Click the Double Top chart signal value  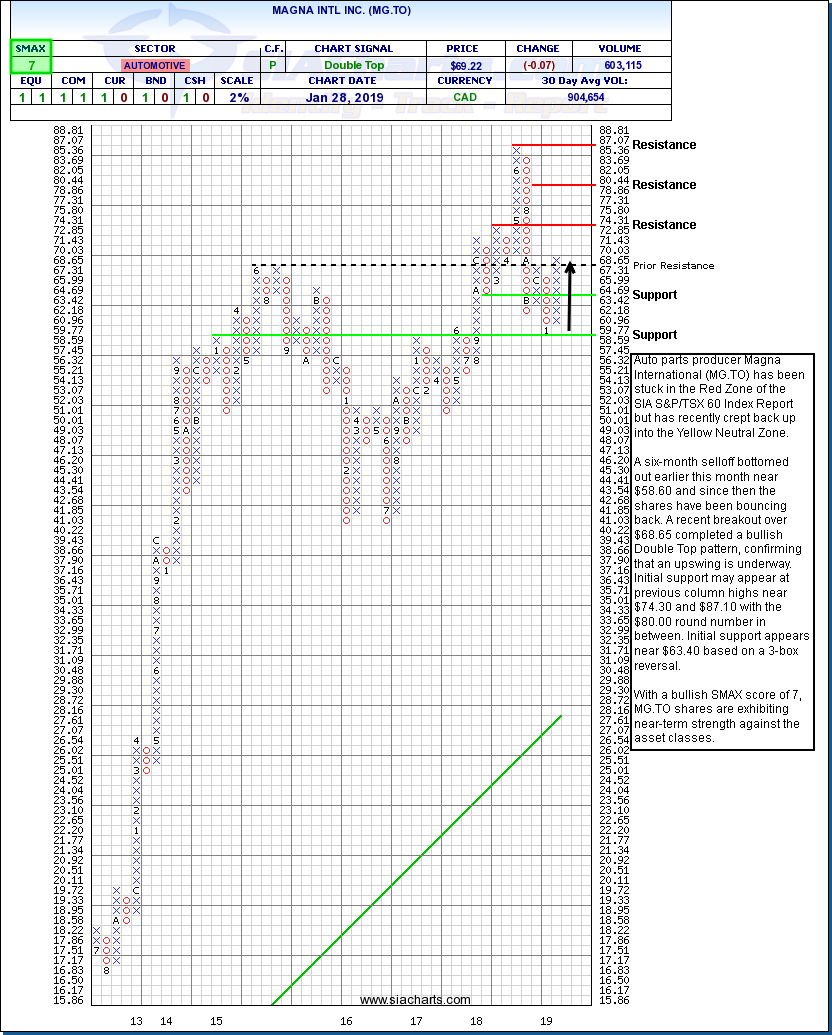click(x=353, y=65)
